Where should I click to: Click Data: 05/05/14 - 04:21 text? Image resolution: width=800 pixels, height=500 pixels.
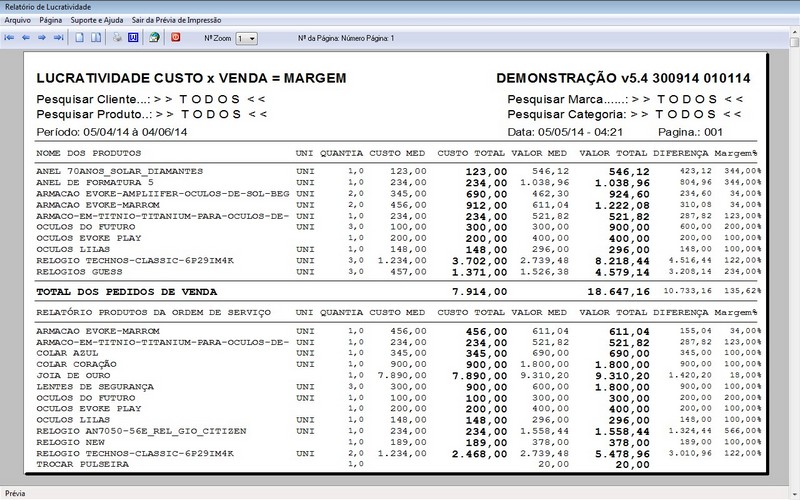pyautogui.click(x=565, y=132)
